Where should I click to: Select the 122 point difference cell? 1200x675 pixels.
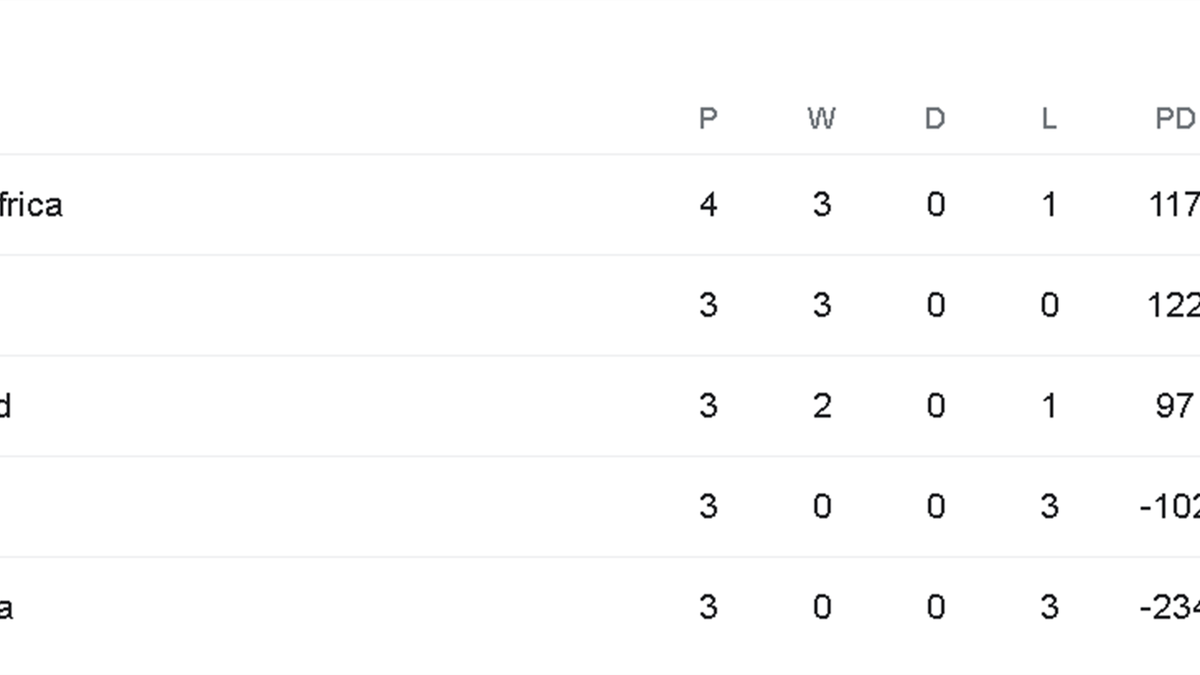(1174, 305)
